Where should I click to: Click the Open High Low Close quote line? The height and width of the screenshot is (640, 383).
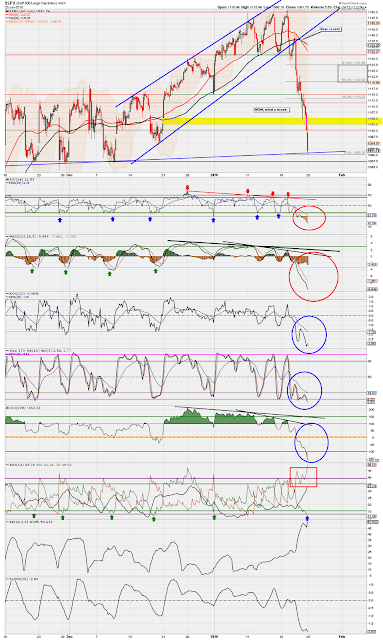pyautogui.click(x=292, y=7)
